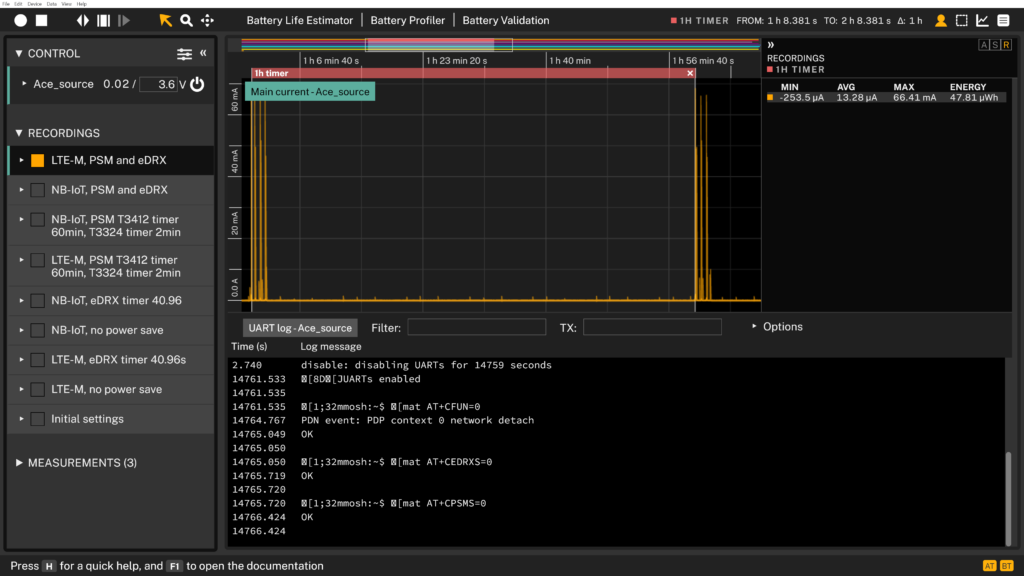Click the UART log Filter input field
The image size is (1024, 576).
476,327
